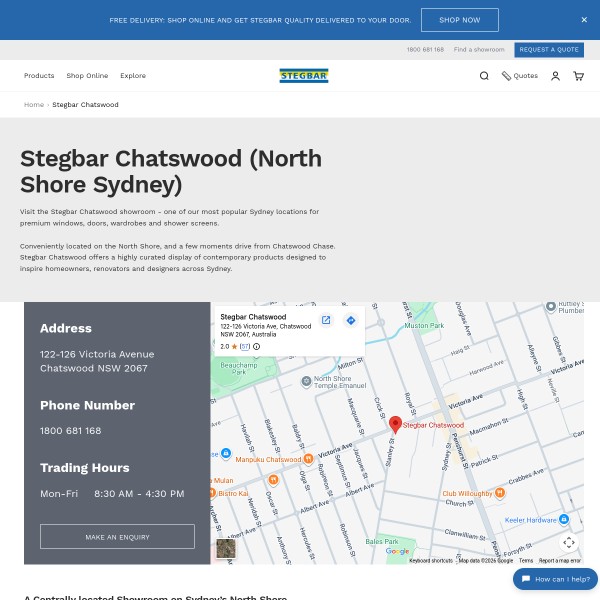Toggle satellite view thumbnail on map
Screen dimensions: 600x600
226,548
